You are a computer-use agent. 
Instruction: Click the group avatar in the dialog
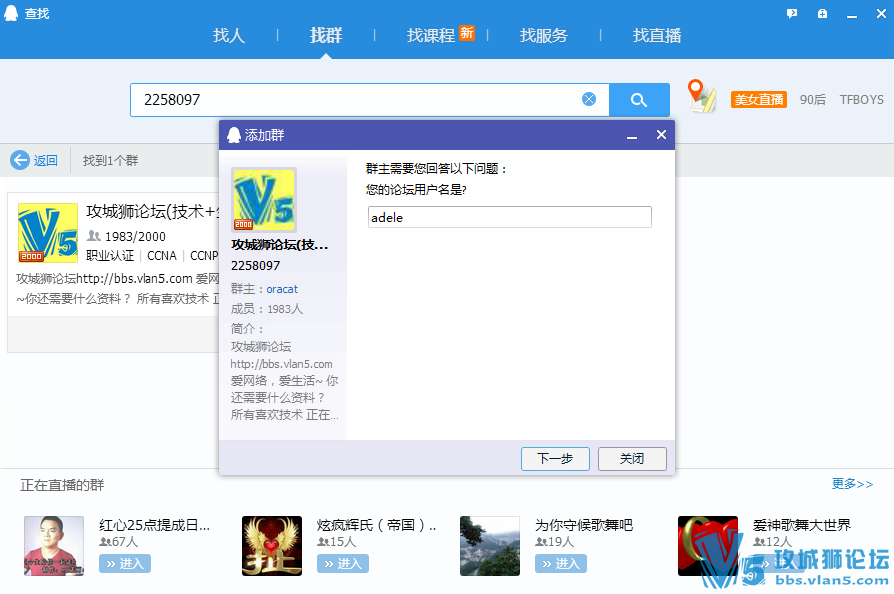(x=264, y=199)
